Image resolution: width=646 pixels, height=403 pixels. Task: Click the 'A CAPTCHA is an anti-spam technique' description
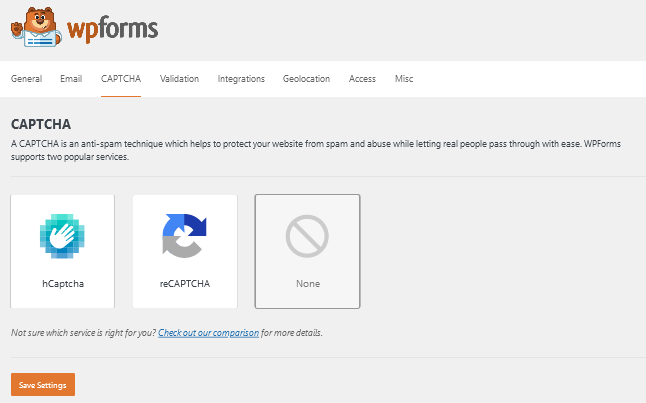pos(316,150)
